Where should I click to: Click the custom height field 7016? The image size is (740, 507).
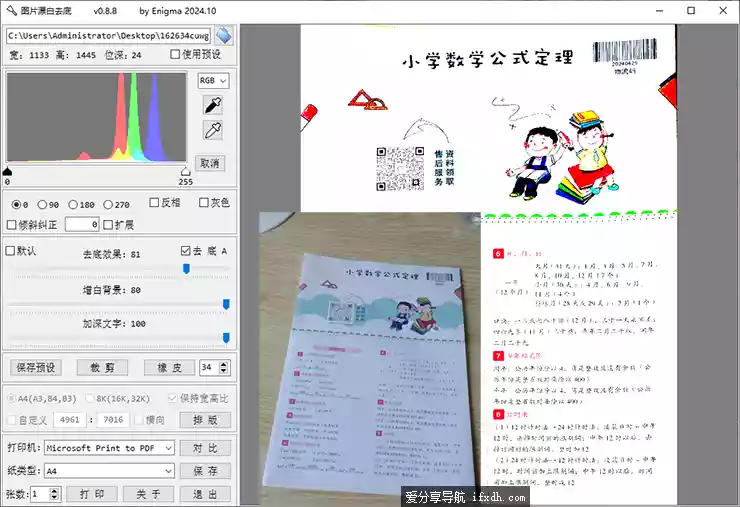(113, 420)
